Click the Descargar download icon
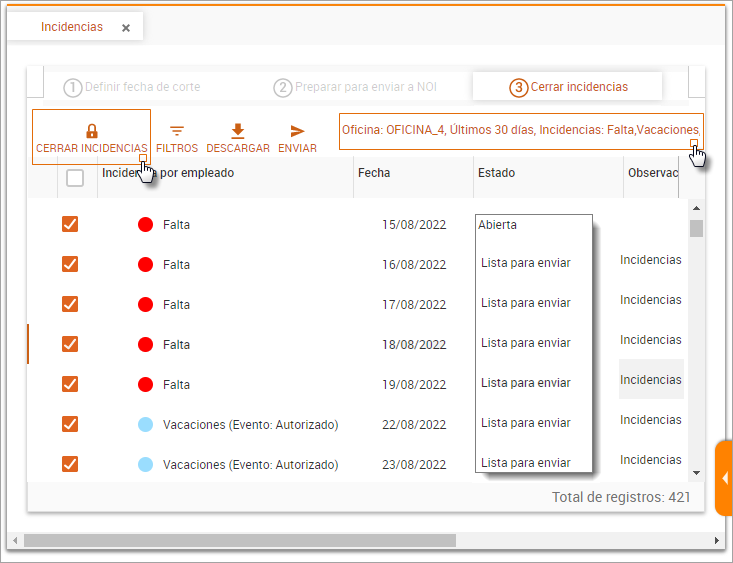 click(238, 131)
